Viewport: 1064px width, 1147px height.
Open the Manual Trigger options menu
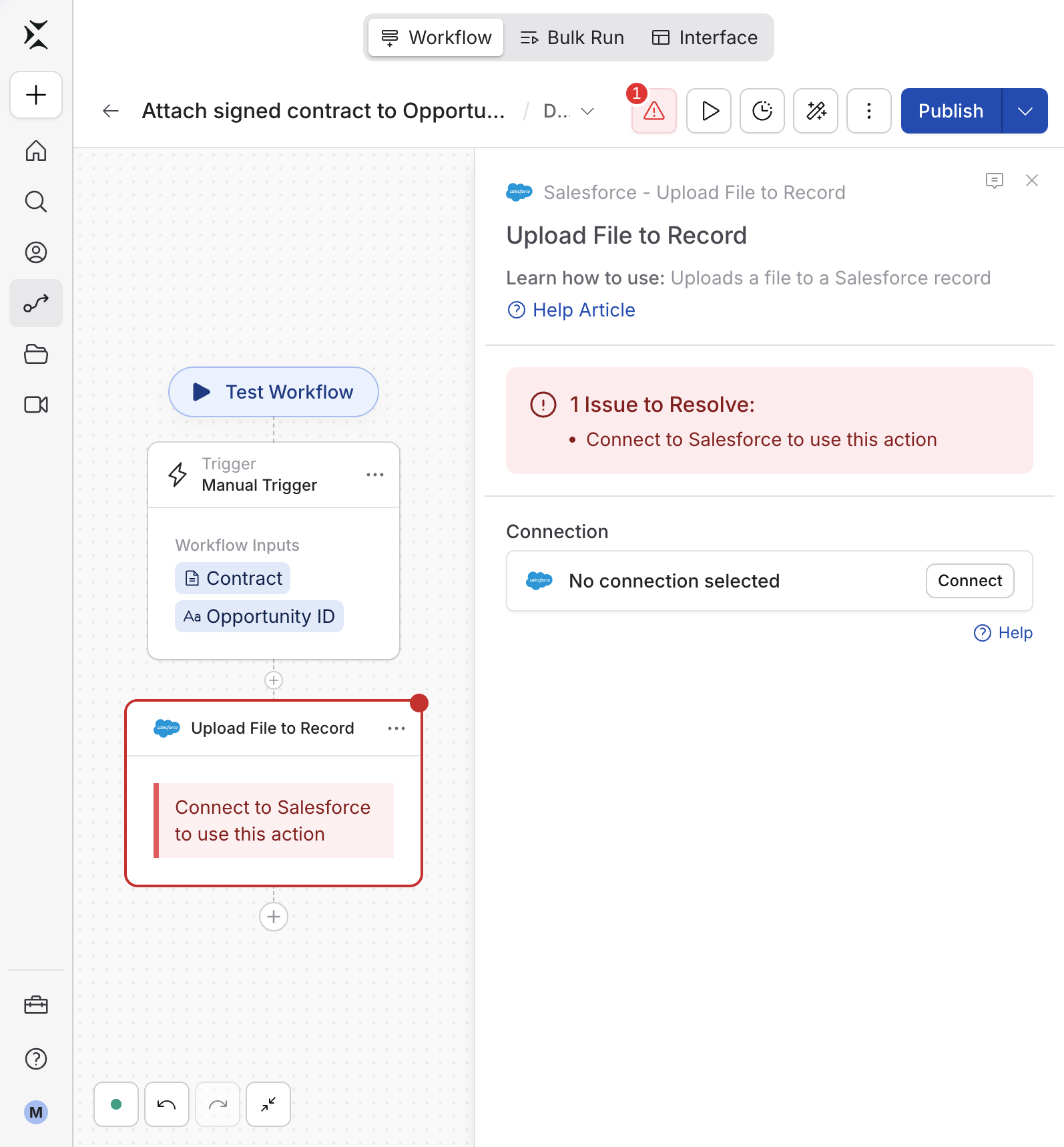point(375,475)
